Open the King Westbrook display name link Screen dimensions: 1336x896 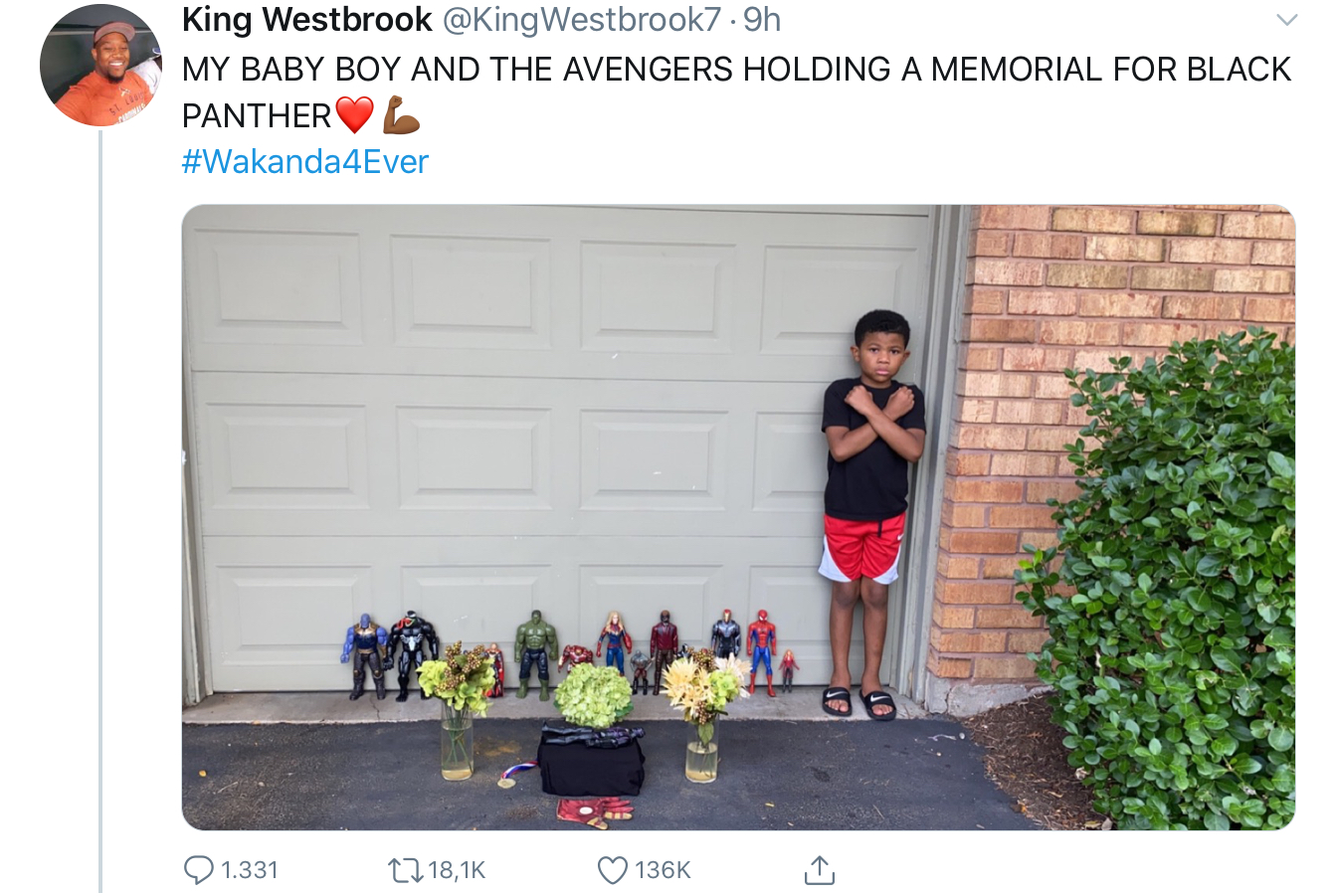tap(306, 19)
